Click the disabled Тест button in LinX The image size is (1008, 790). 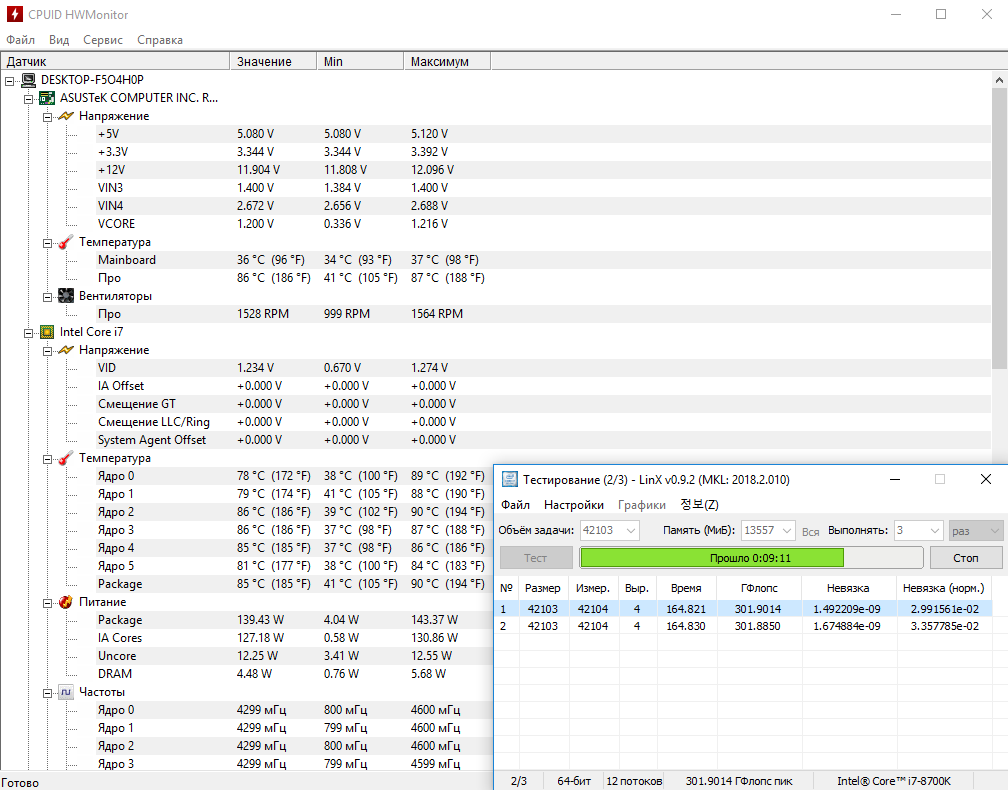coord(536,558)
